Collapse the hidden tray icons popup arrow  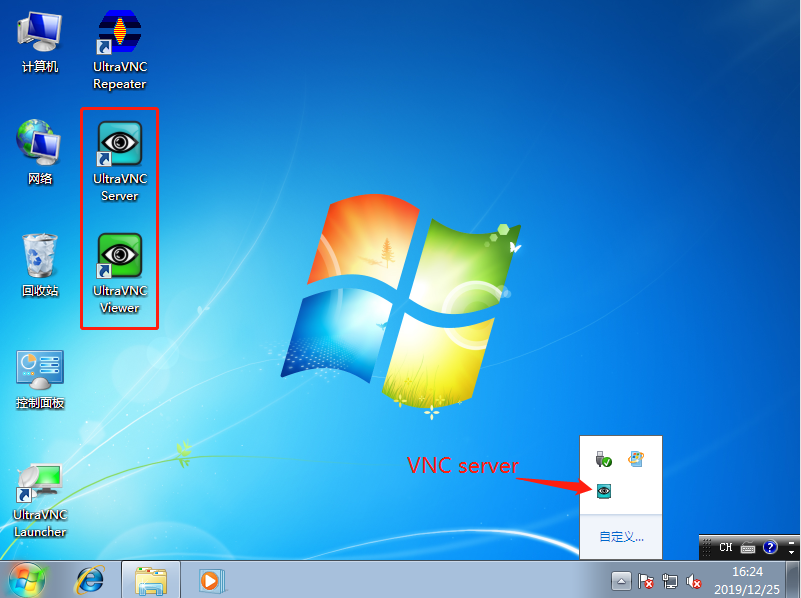621,581
